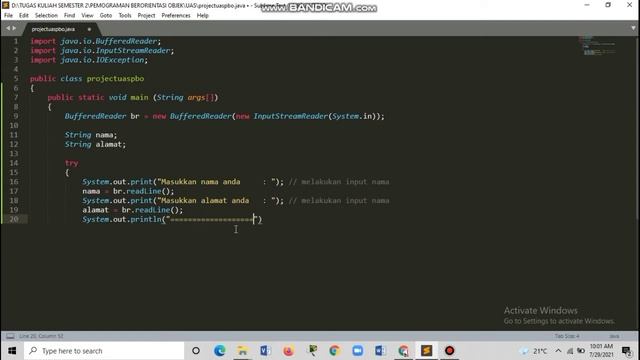Open the Help menu
This screenshot has height=360, width=640.
coord(202,16)
